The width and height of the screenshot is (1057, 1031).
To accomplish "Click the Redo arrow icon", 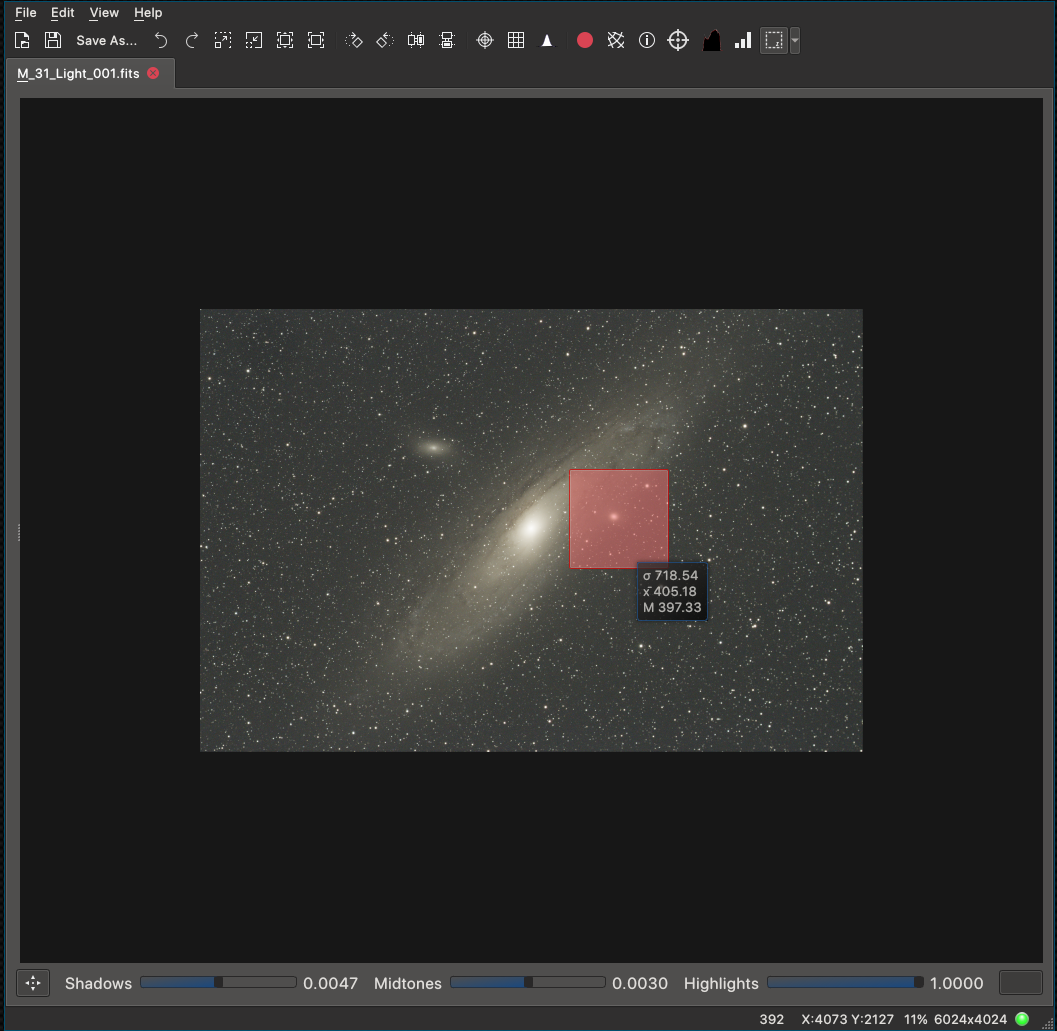I will click(x=192, y=40).
